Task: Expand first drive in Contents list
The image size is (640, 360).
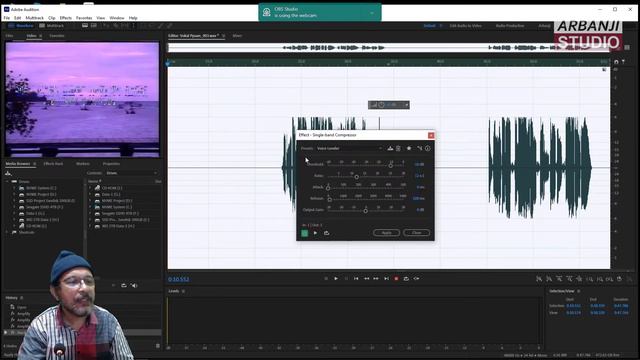Action: pos(91,188)
